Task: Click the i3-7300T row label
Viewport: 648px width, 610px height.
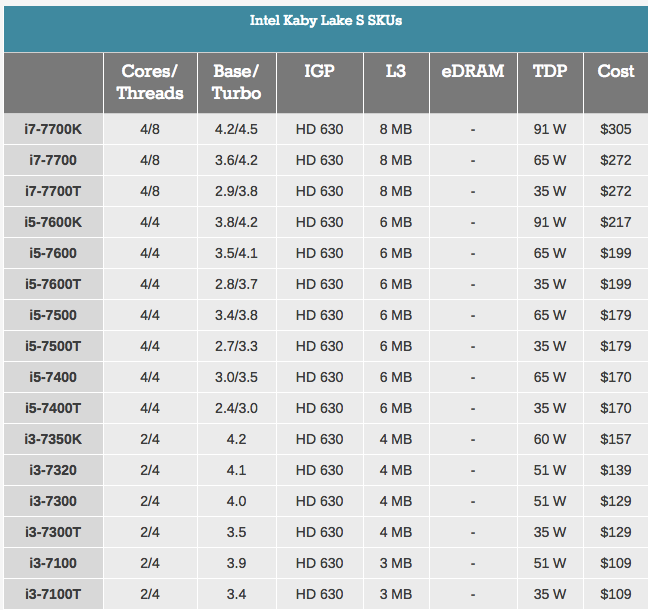Action: coord(53,532)
